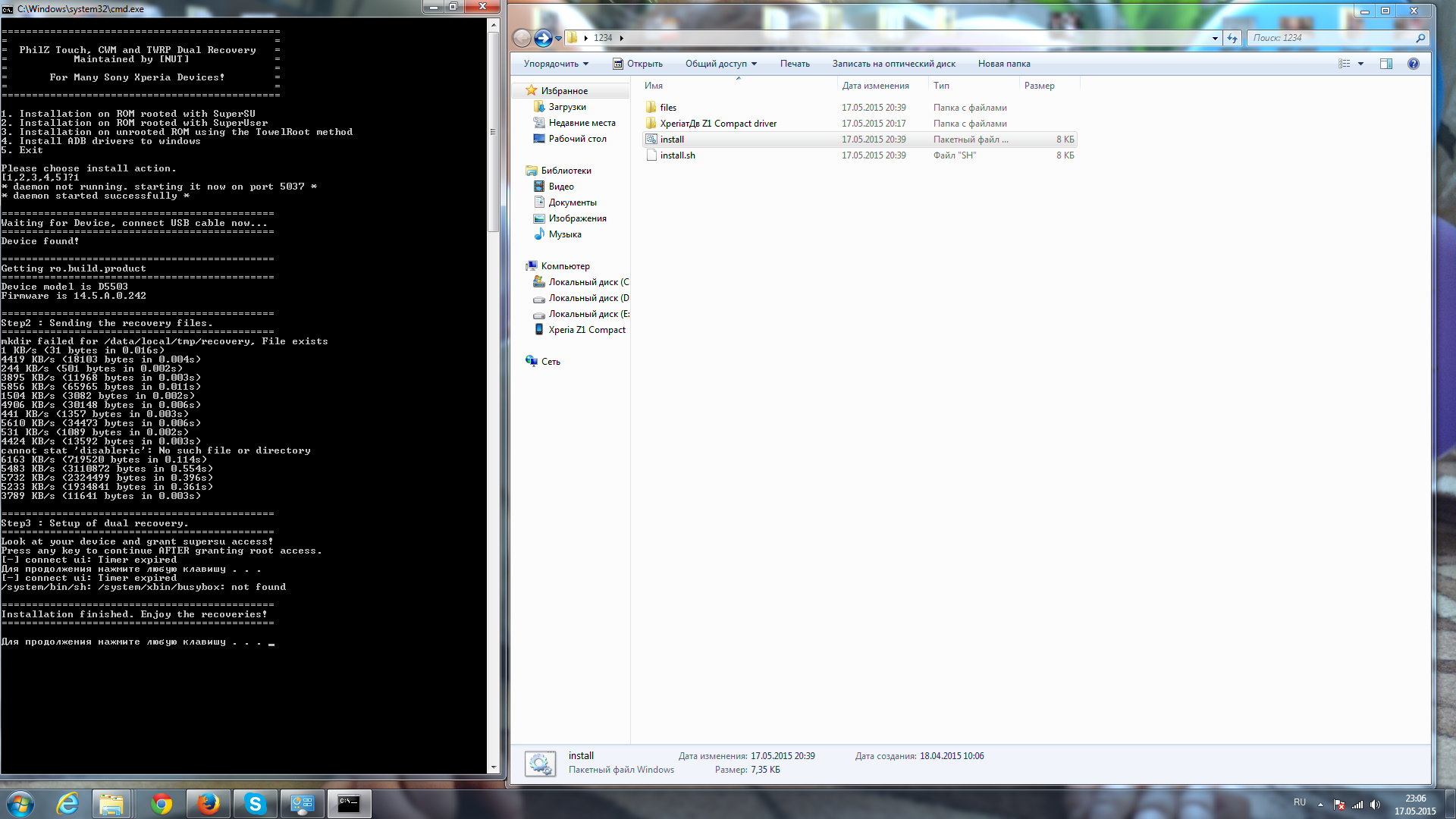Open Xperia Z1 Compact in the sidebar
The width and height of the screenshot is (1456, 819).
(586, 330)
